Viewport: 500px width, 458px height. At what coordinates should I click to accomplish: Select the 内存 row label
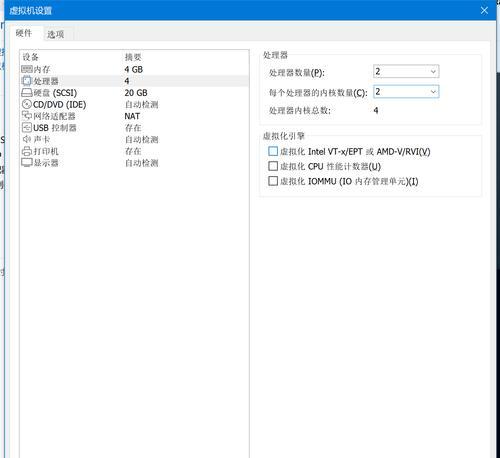42,69
